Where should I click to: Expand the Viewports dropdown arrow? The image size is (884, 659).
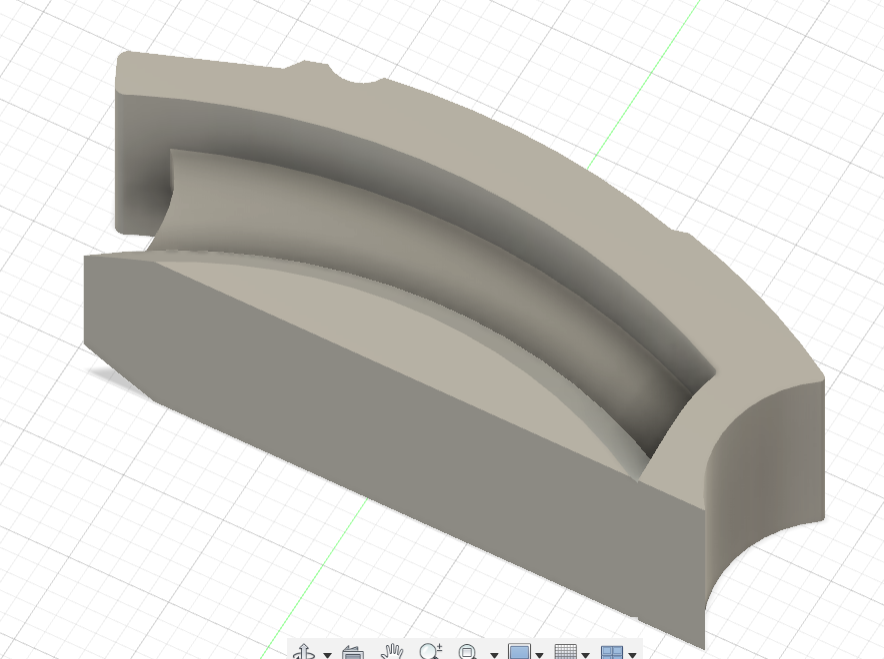[632, 655]
